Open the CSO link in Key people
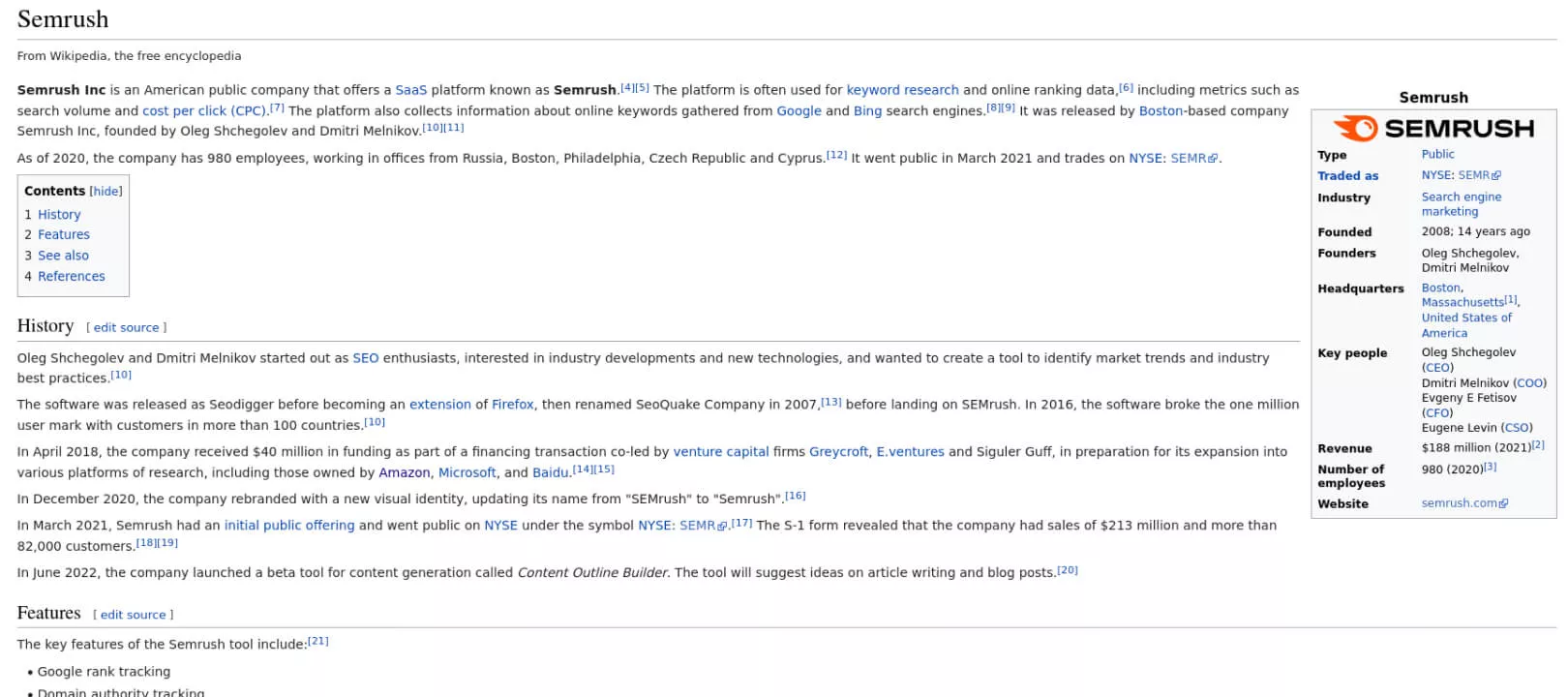 point(1517,428)
